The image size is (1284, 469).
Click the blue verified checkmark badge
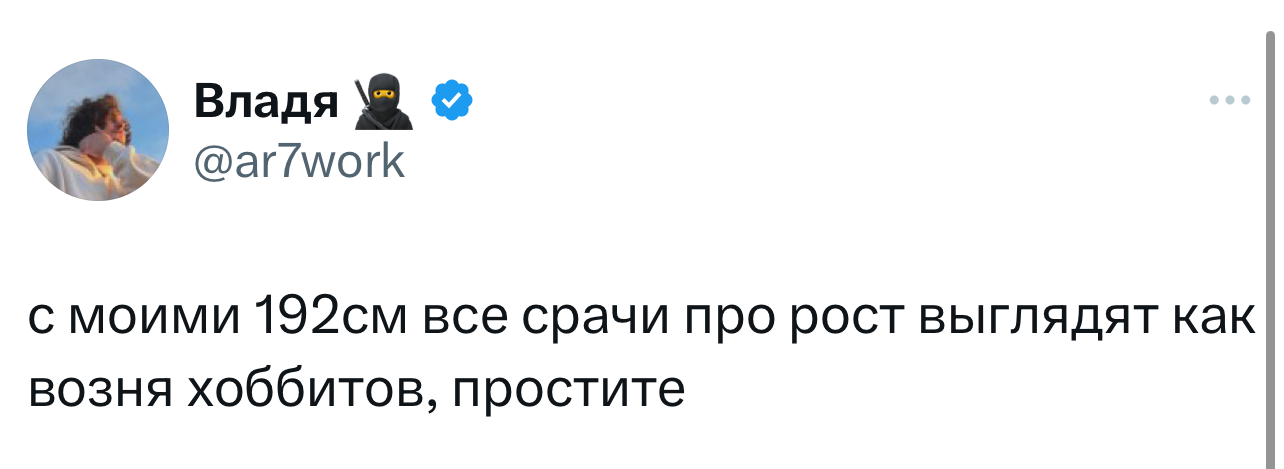pos(451,102)
